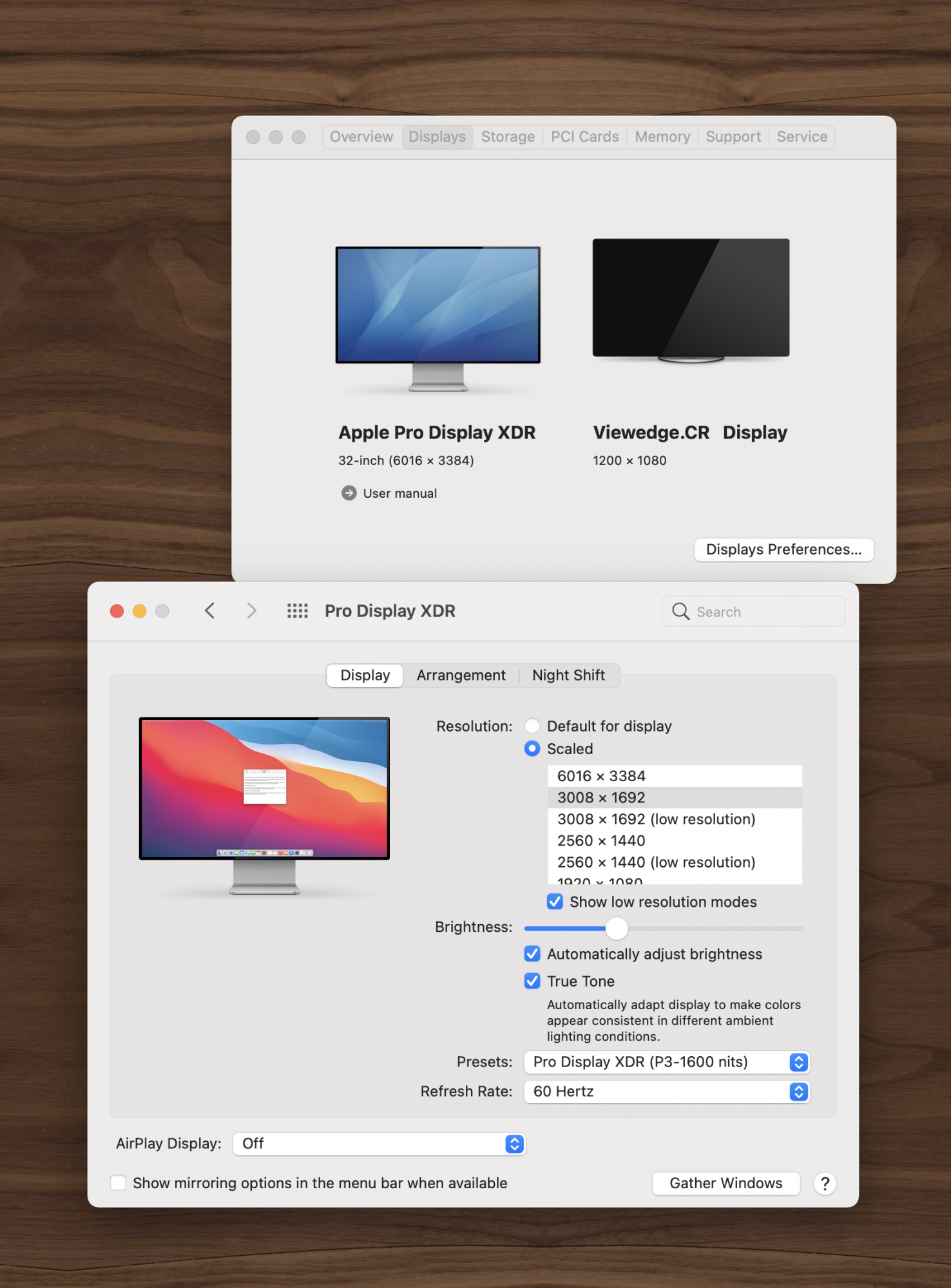Click the back chevron in Pro Display XDR window
The width and height of the screenshot is (951, 1288).
[209, 611]
